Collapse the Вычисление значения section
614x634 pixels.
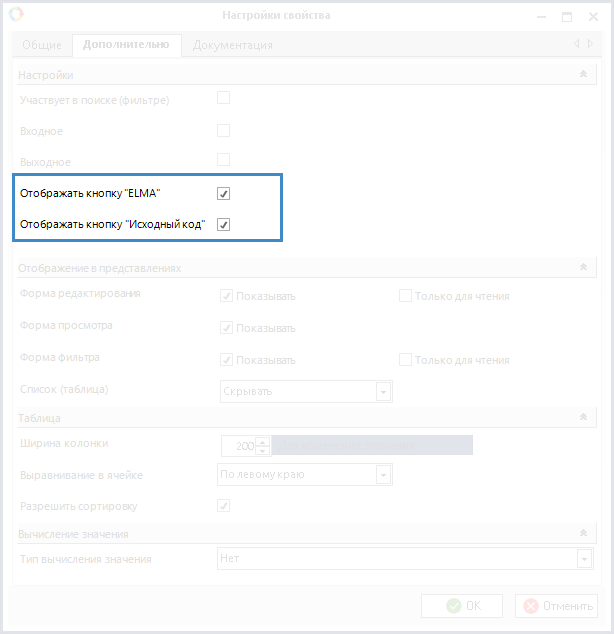pyautogui.click(x=583, y=533)
